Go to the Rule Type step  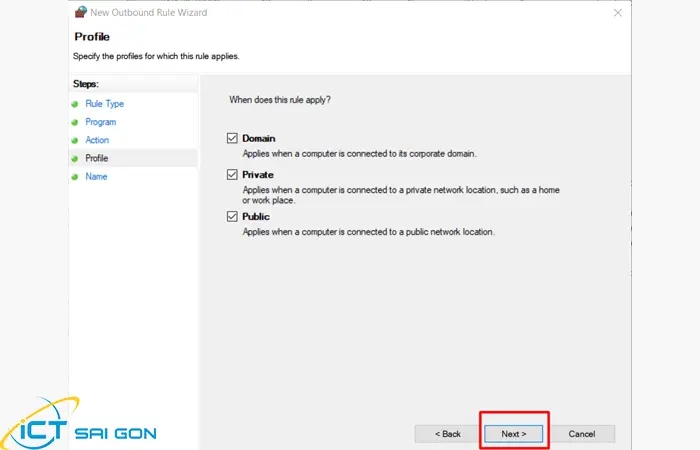104,104
